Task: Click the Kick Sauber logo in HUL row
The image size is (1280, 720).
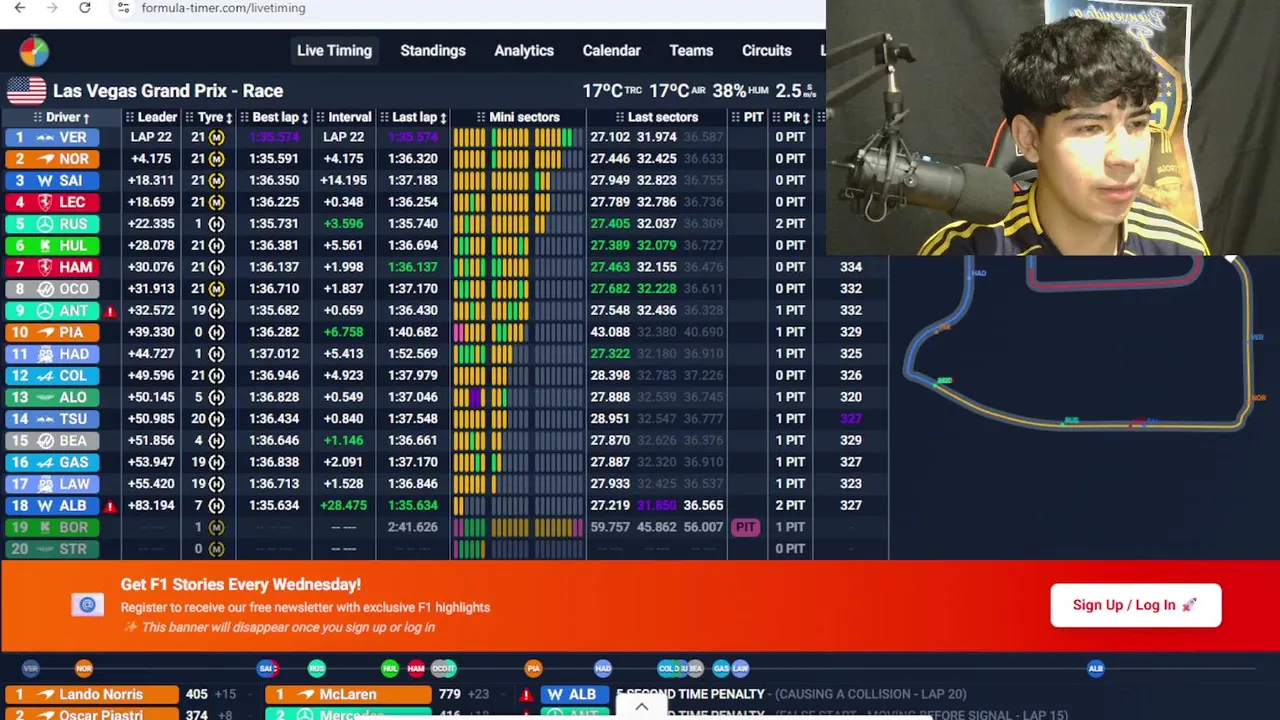Action: tap(45, 246)
